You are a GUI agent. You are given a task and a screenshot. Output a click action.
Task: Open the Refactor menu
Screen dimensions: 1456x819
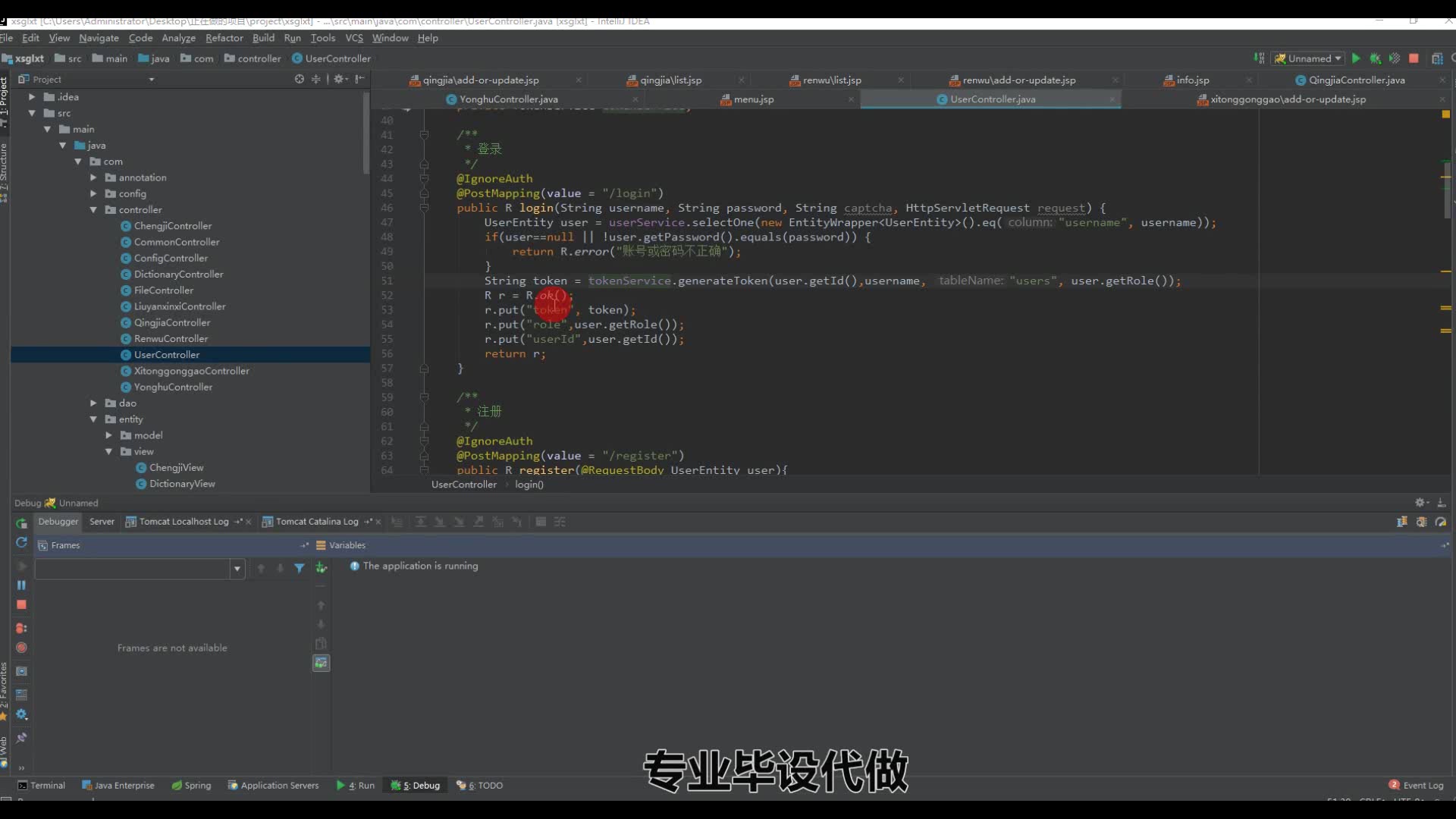pyautogui.click(x=224, y=38)
